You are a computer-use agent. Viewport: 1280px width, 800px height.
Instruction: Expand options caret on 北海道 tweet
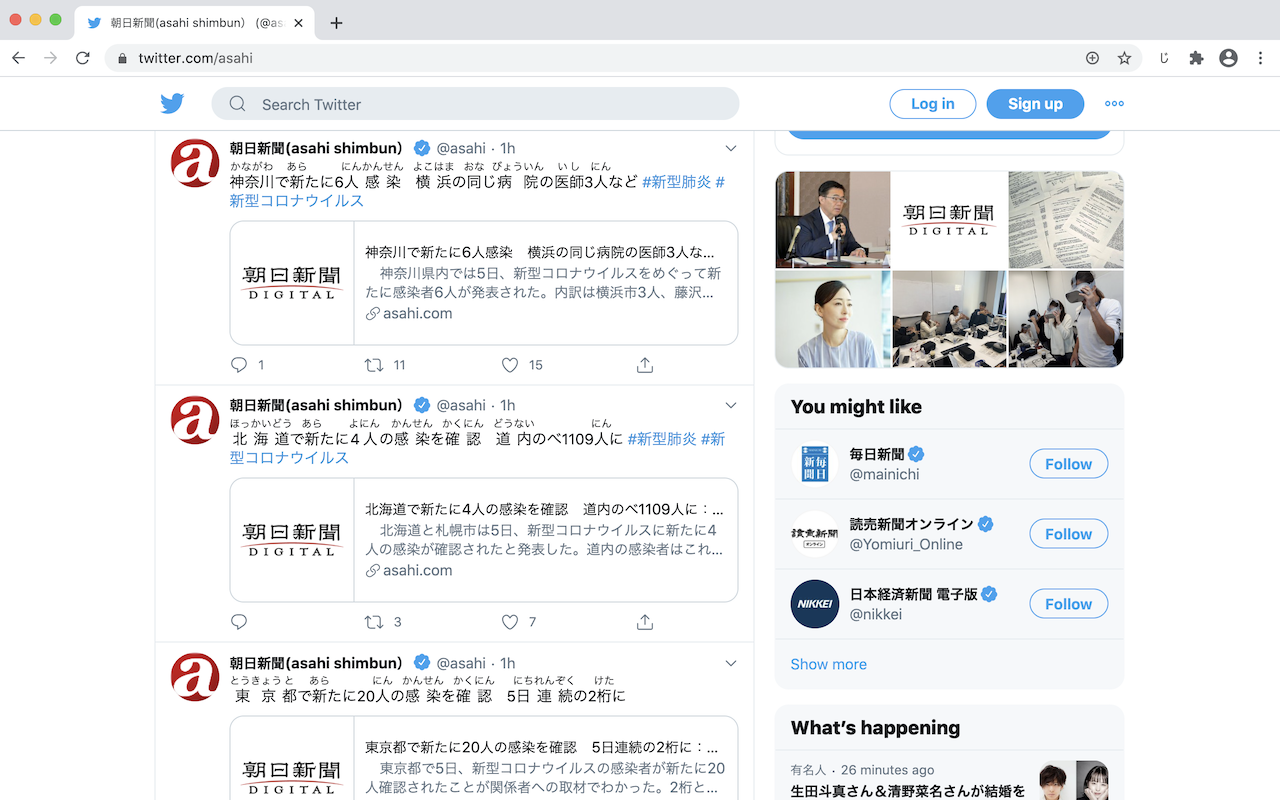(x=731, y=405)
